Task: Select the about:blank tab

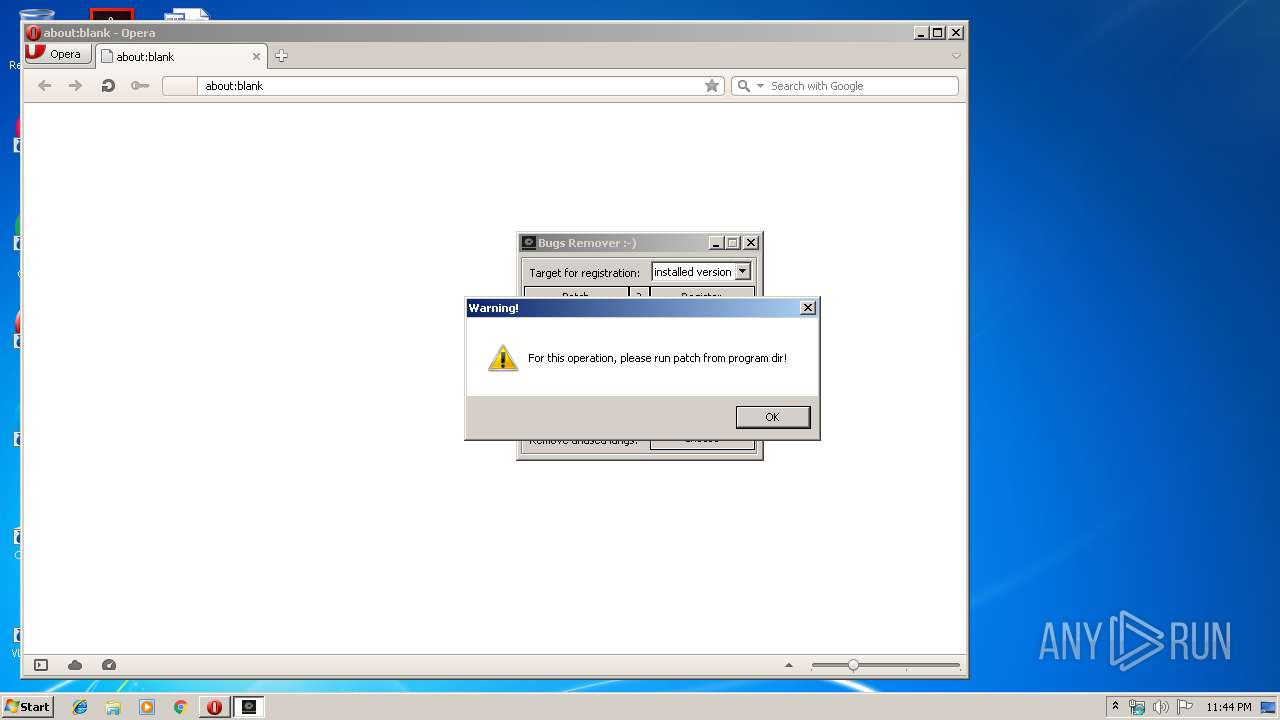Action: [x=180, y=57]
